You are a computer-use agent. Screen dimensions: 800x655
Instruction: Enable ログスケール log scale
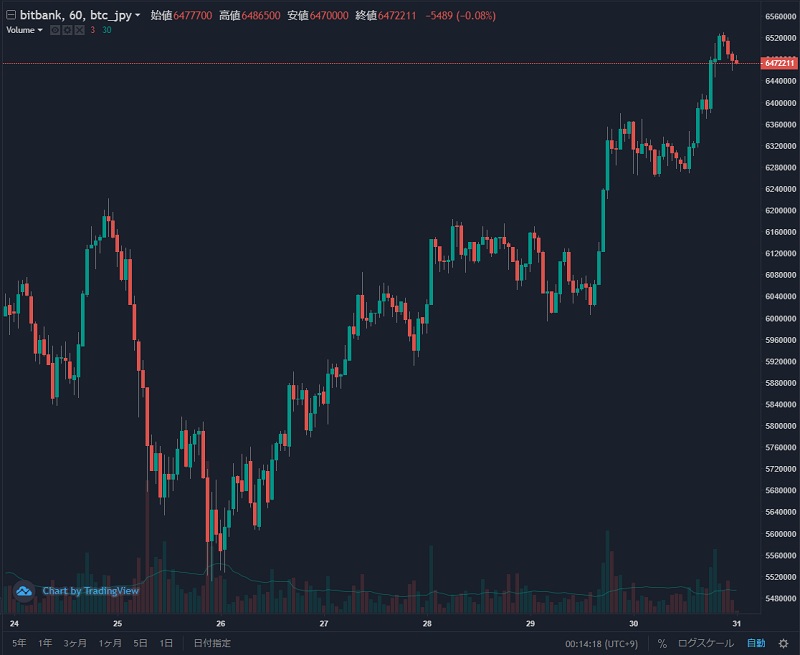coord(705,643)
